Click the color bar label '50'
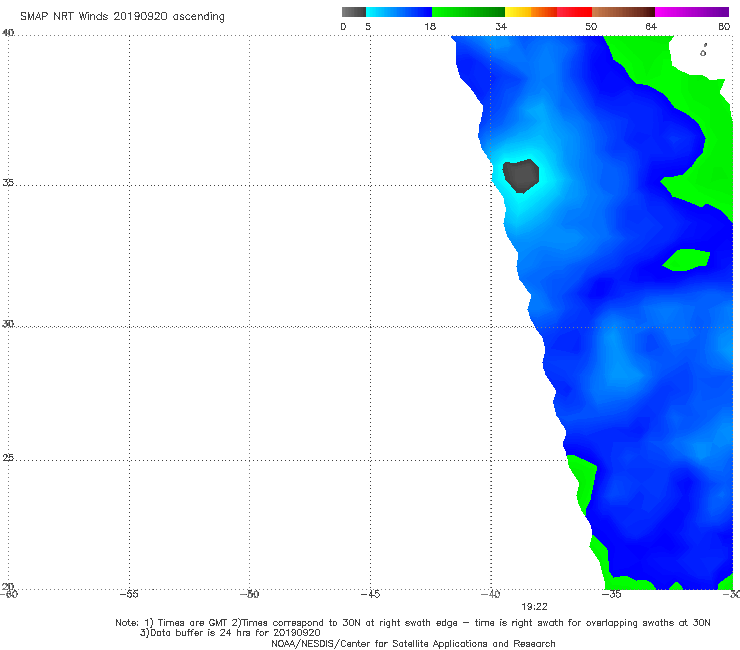 (591, 26)
